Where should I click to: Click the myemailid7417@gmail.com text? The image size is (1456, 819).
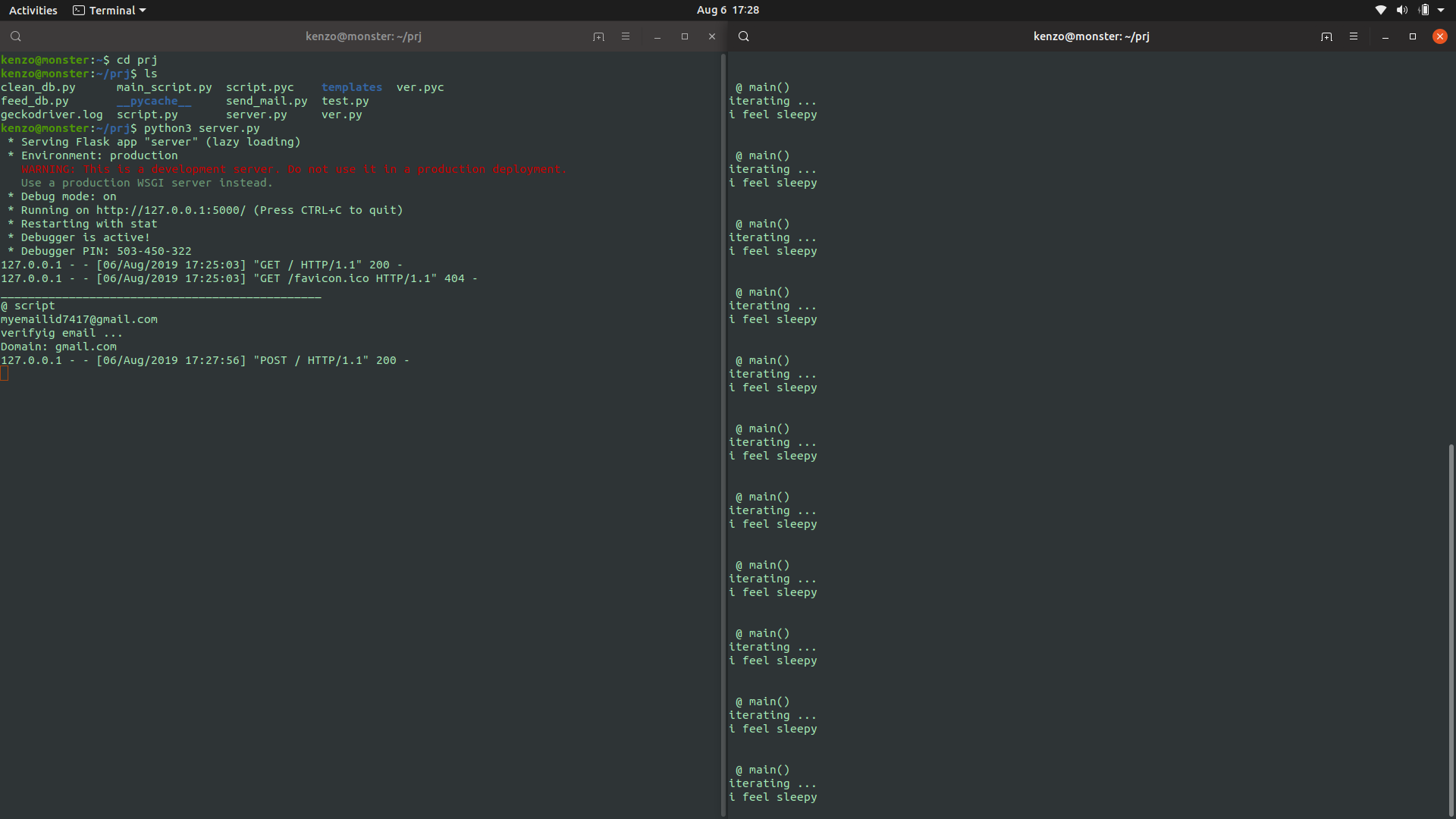(79, 319)
